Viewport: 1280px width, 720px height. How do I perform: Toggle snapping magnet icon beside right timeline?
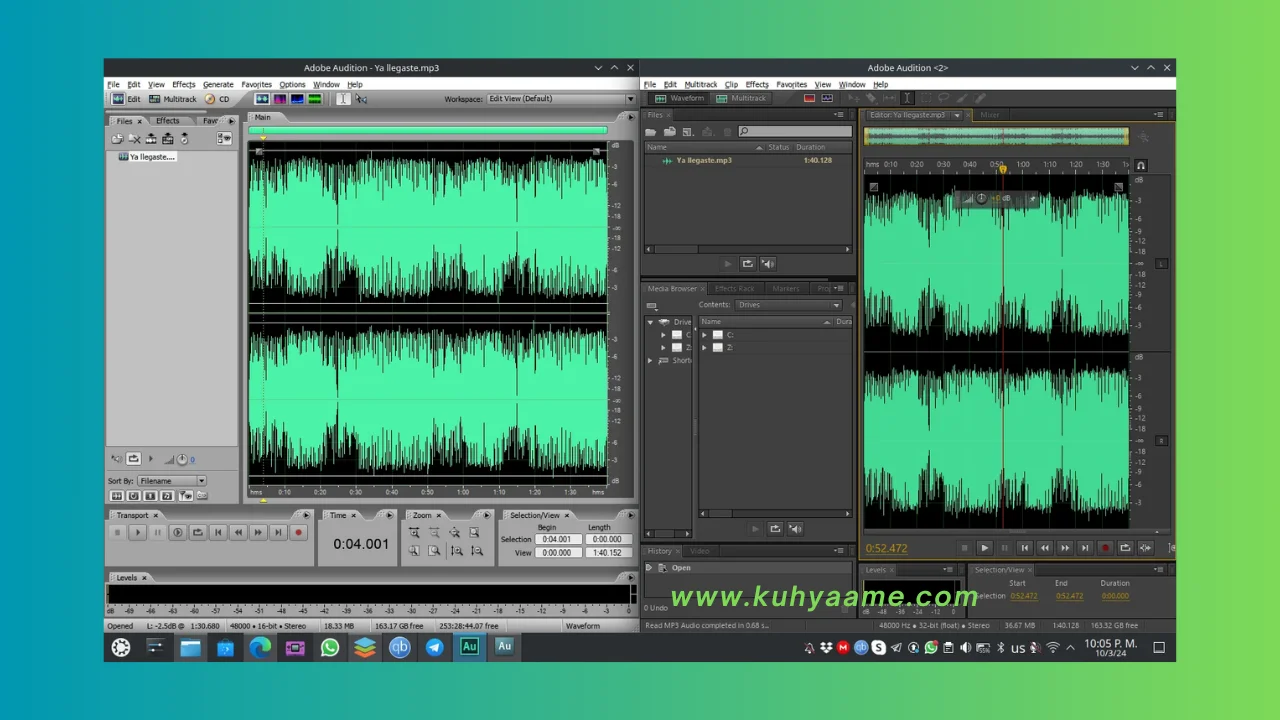click(1141, 165)
